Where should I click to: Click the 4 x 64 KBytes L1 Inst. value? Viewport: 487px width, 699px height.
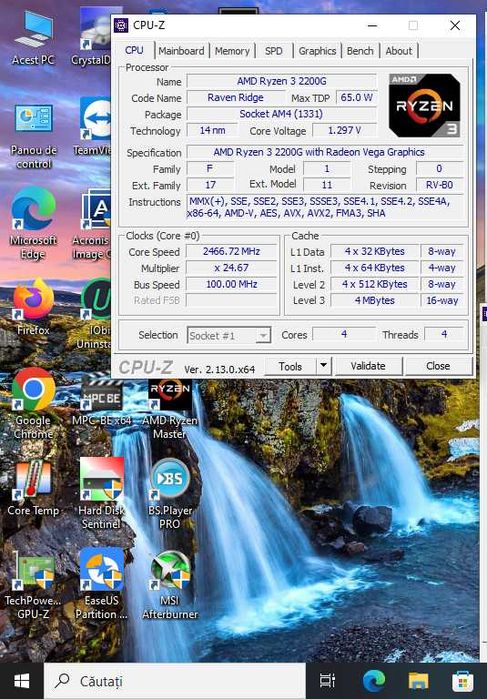[375, 268]
